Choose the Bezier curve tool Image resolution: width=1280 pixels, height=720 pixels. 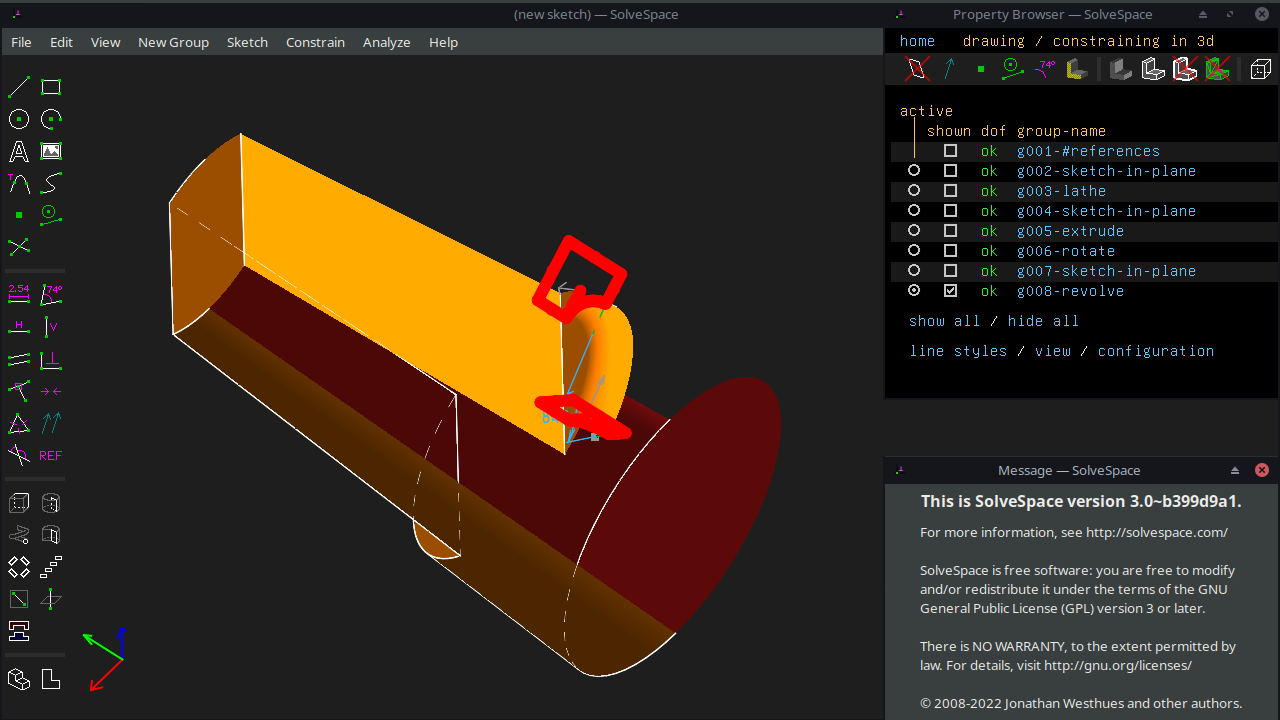click(x=50, y=183)
